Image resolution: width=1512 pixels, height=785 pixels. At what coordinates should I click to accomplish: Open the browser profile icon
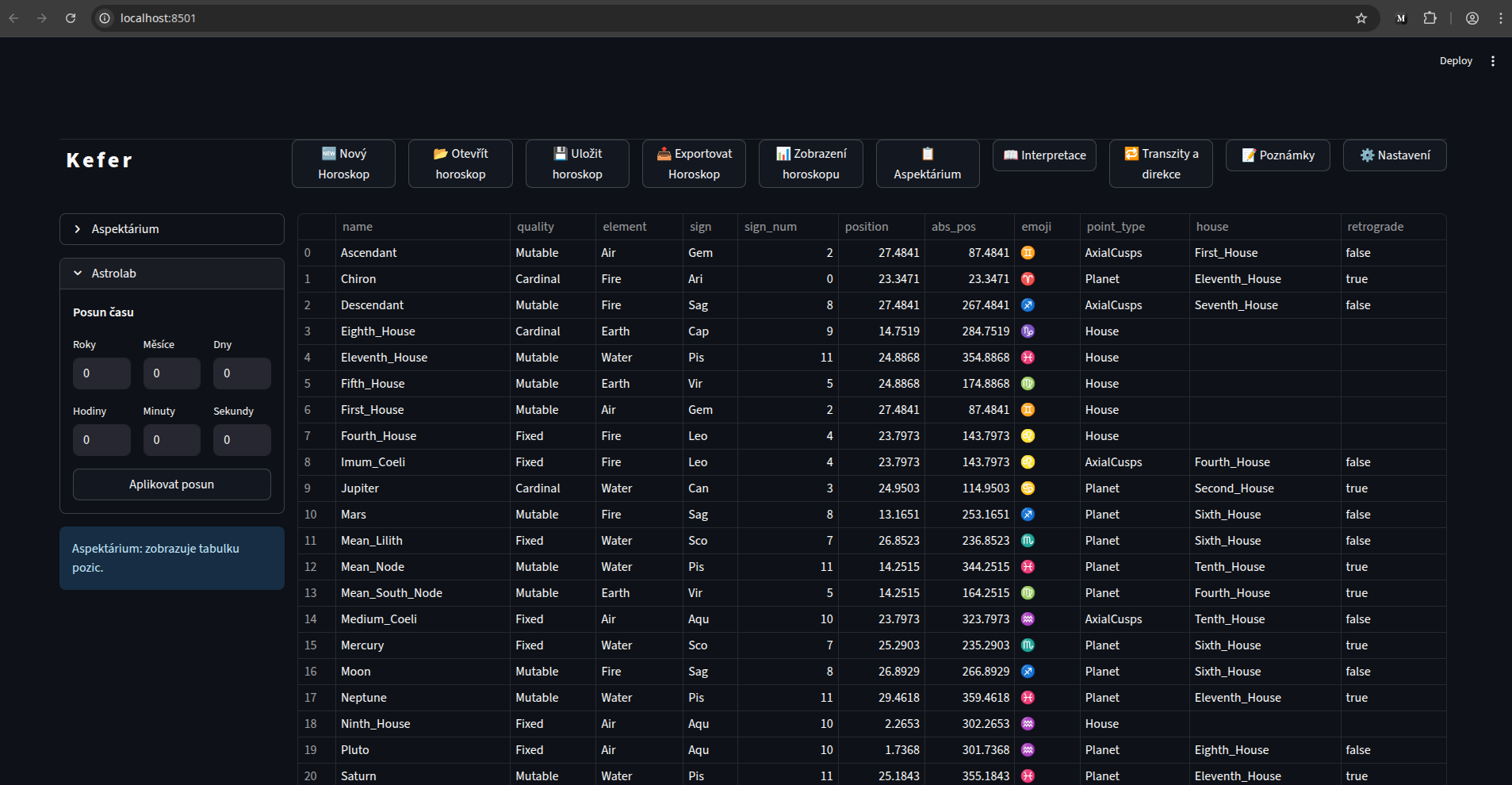[x=1472, y=18]
